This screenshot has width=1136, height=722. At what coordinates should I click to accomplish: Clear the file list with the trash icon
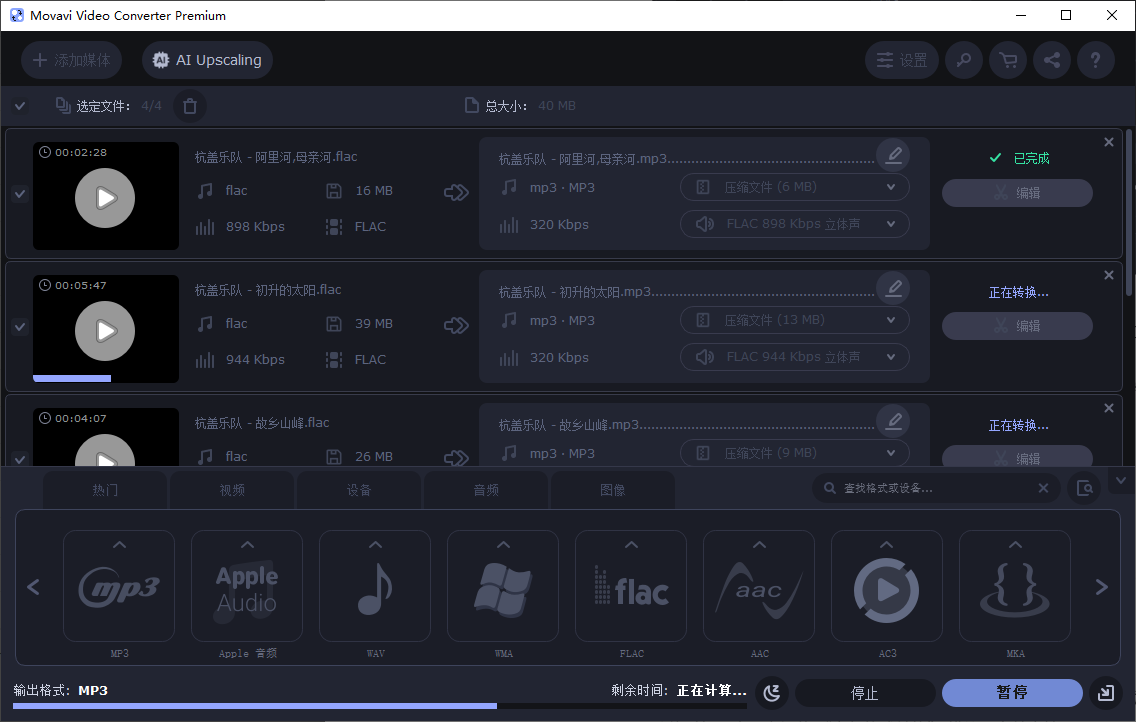tap(190, 105)
